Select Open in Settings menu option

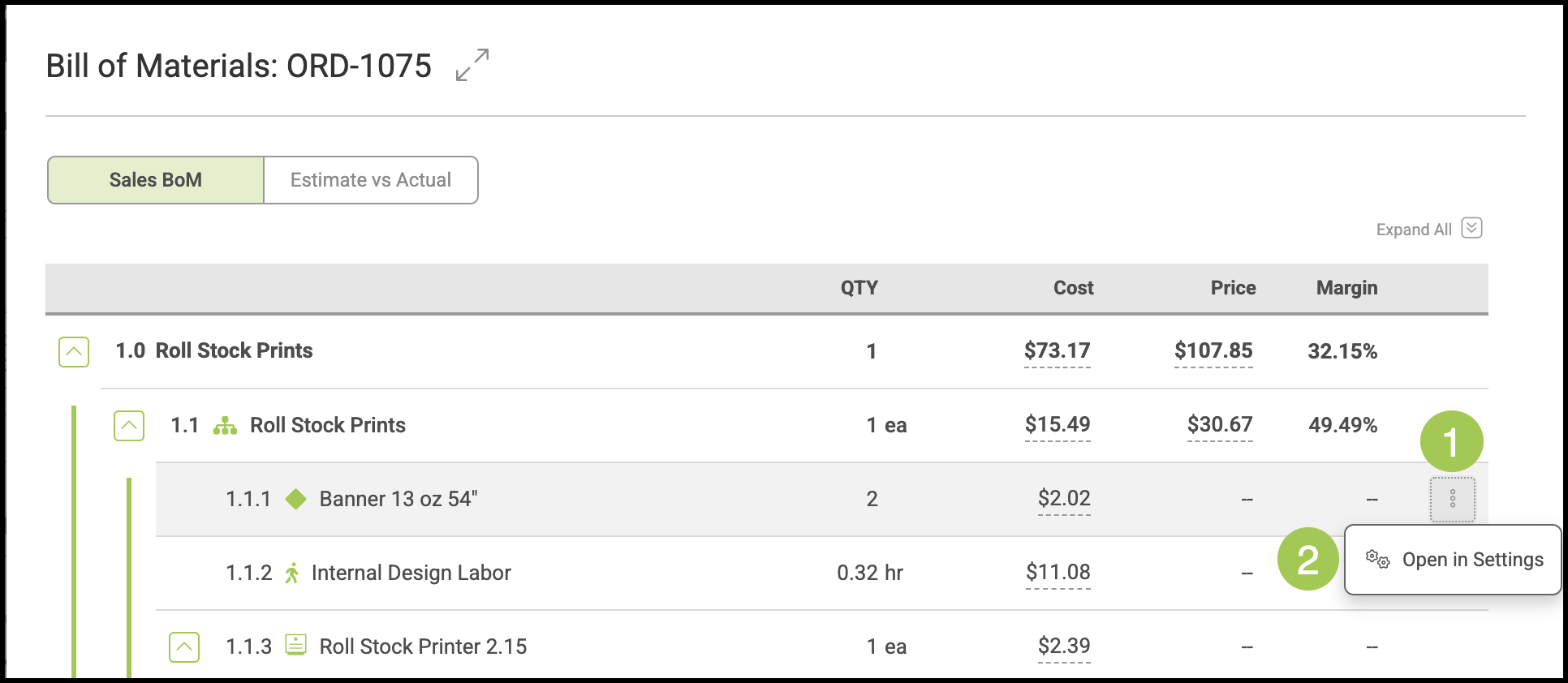pyautogui.click(x=1471, y=560)
